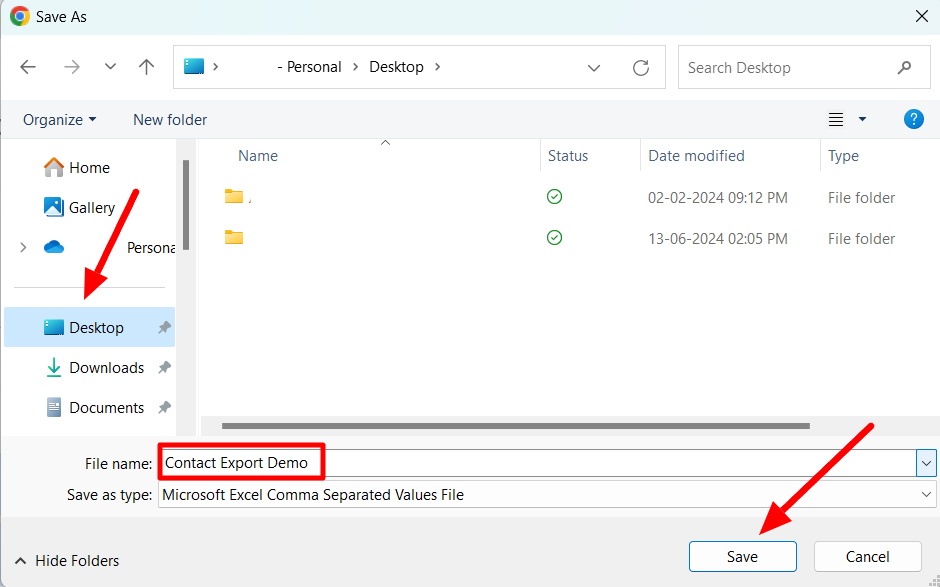This screenshot has height=587, width=940.
Task: Go back with the left arrow
Action: 28,67
